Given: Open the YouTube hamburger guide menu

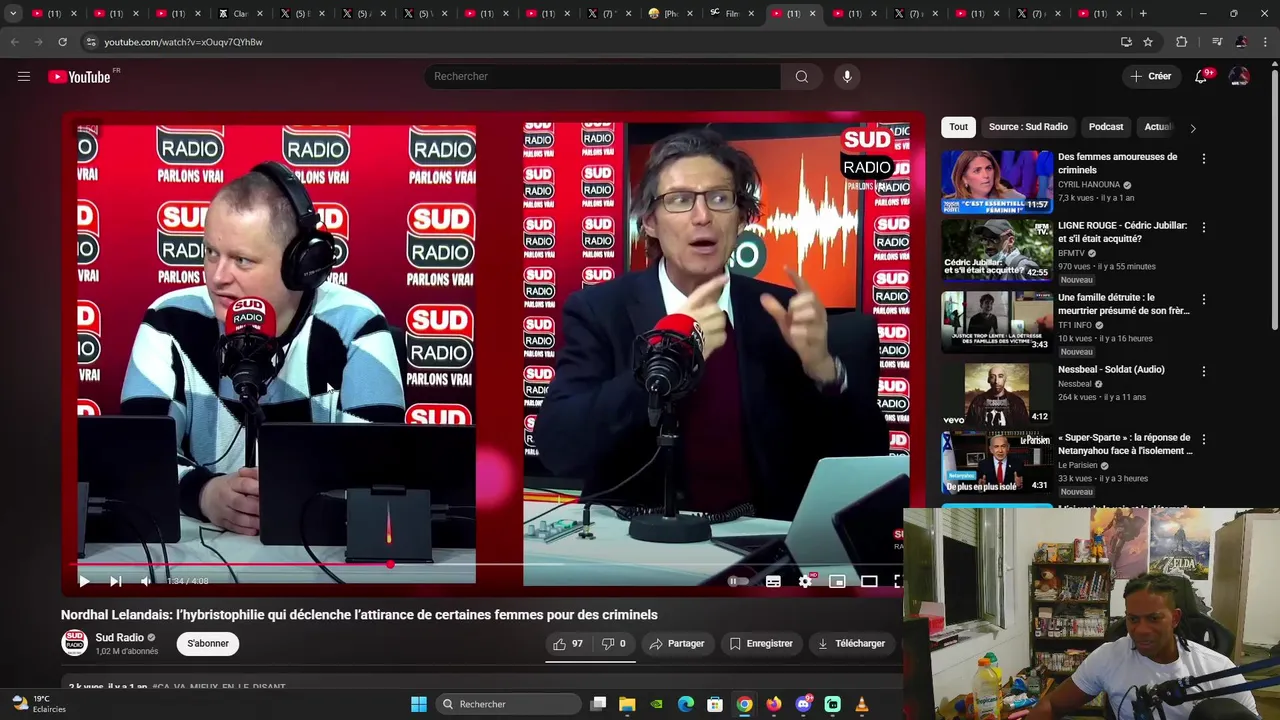Looking at the screenshot, I should 24,76.
